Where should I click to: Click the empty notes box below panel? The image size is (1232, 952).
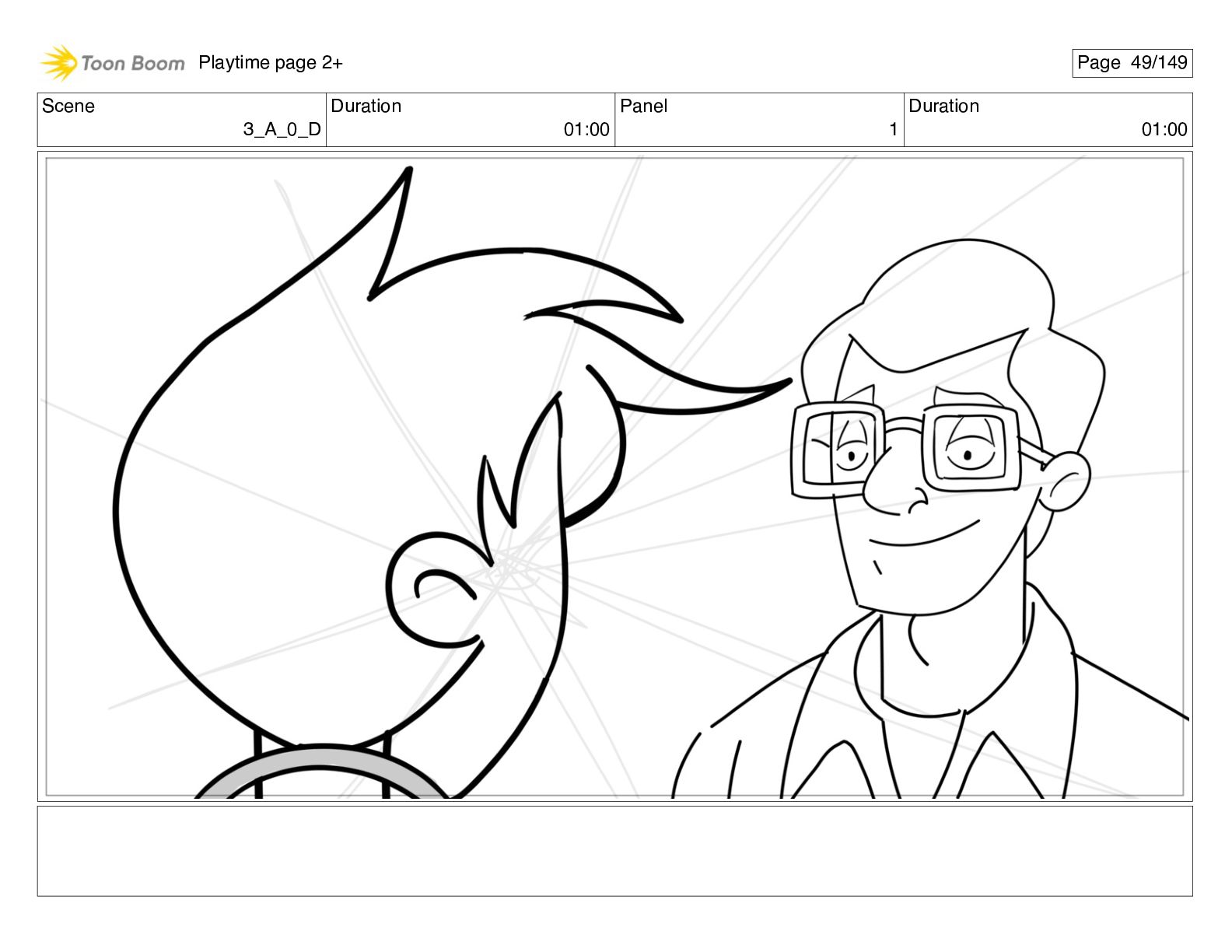(x=614, y=851)
